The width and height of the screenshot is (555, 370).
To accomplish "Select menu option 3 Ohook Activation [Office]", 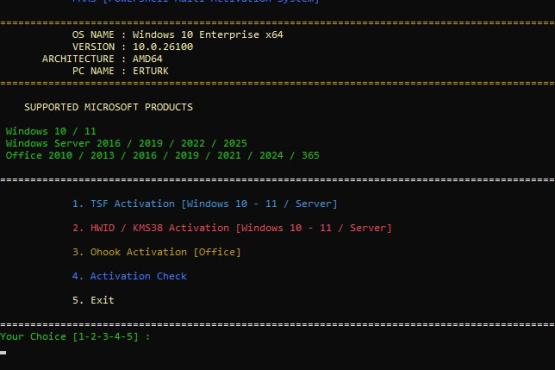I will pos(156,252).
